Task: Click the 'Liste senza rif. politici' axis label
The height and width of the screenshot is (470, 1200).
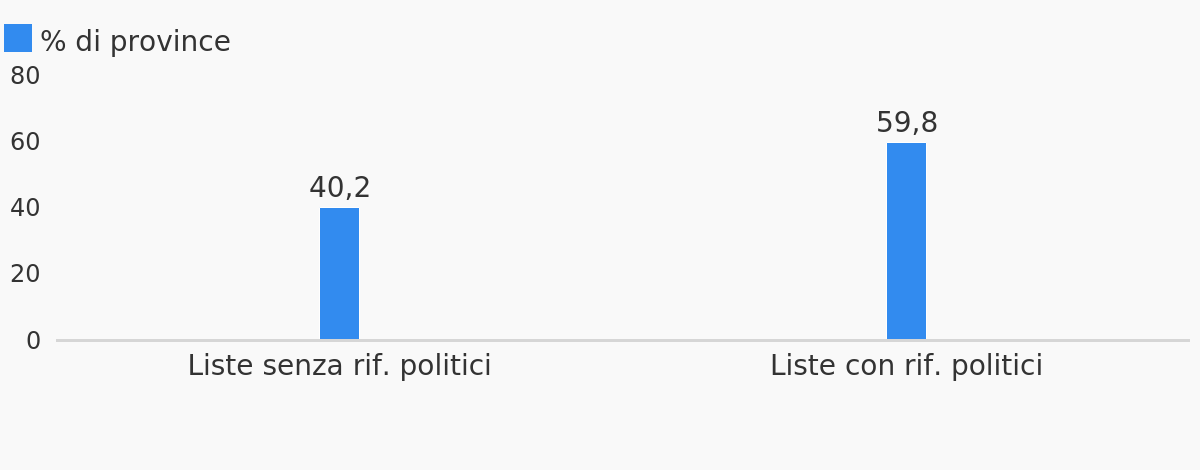Action: 340,366
